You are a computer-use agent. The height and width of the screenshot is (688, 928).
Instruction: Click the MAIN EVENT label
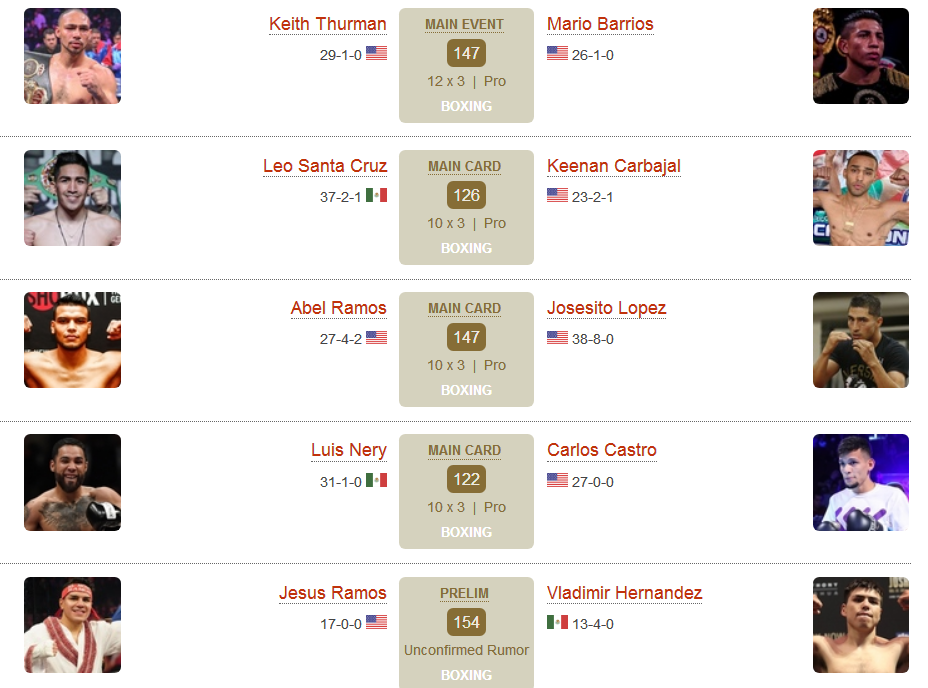coord(465,25)
